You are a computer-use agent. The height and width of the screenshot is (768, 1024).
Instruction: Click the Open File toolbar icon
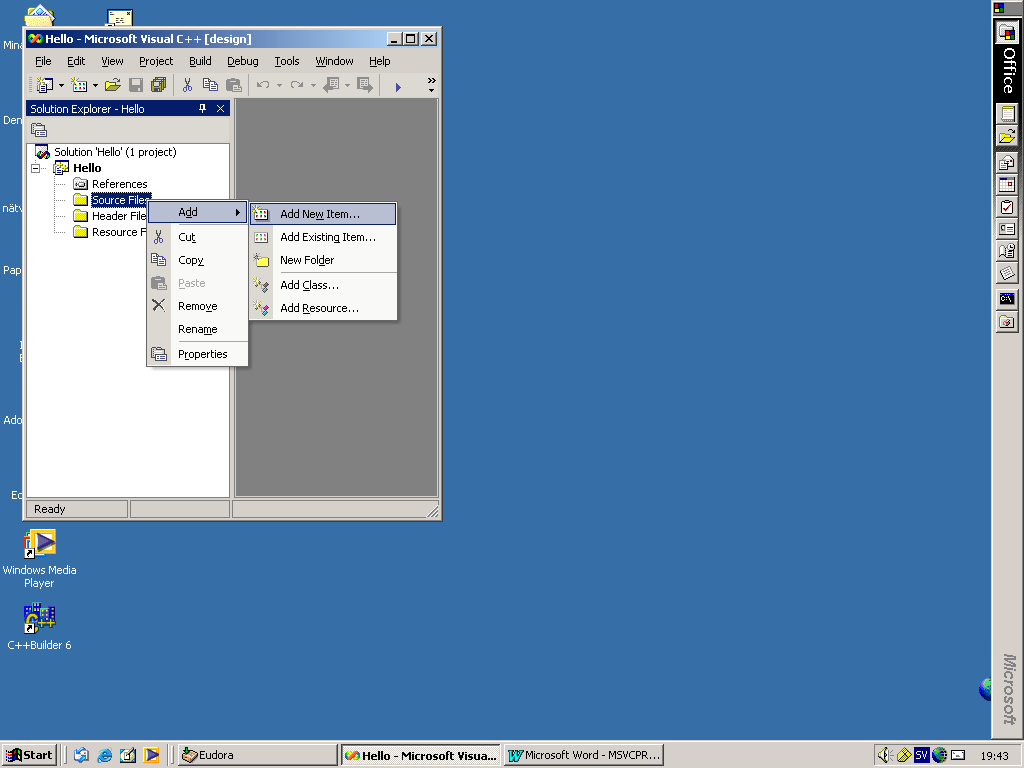coord(113,85)
